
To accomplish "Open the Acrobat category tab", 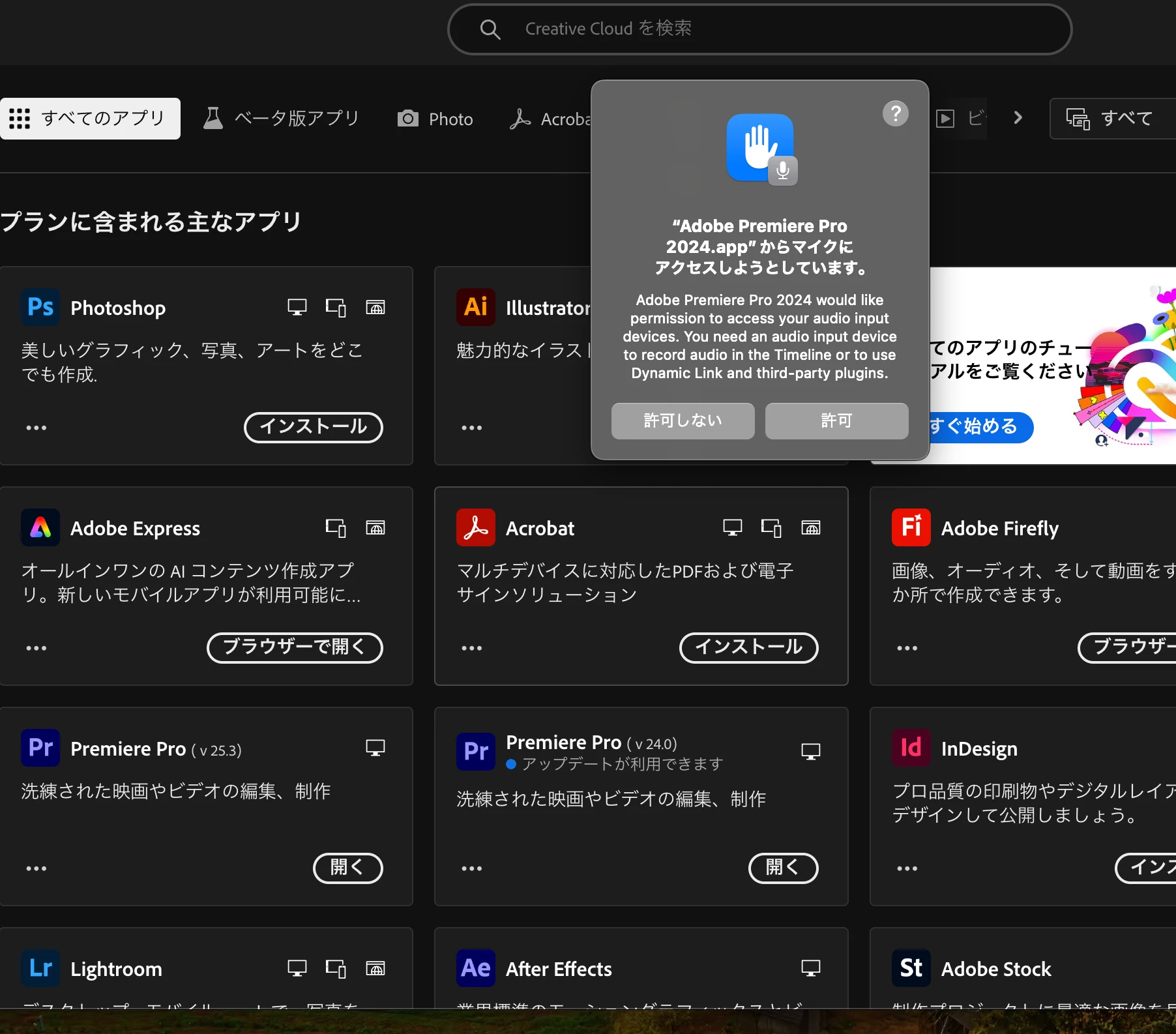I will click(x=550, y=119).
